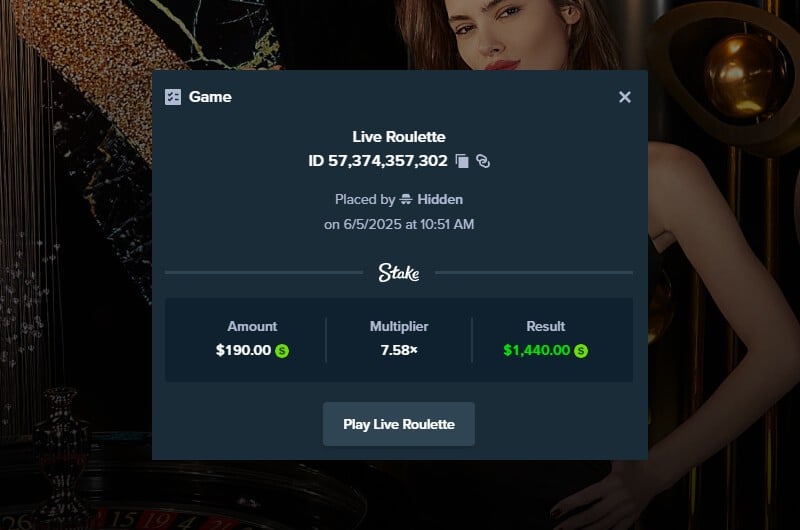The image size is (800, 530).
Task: Click the green currency icon beside $190.00
Action: tap(282, 351)
